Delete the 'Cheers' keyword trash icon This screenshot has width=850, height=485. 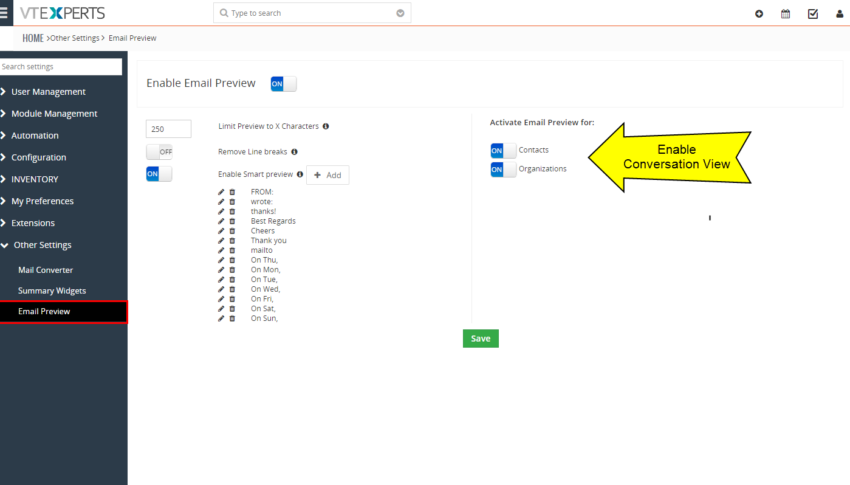[232, 231]
